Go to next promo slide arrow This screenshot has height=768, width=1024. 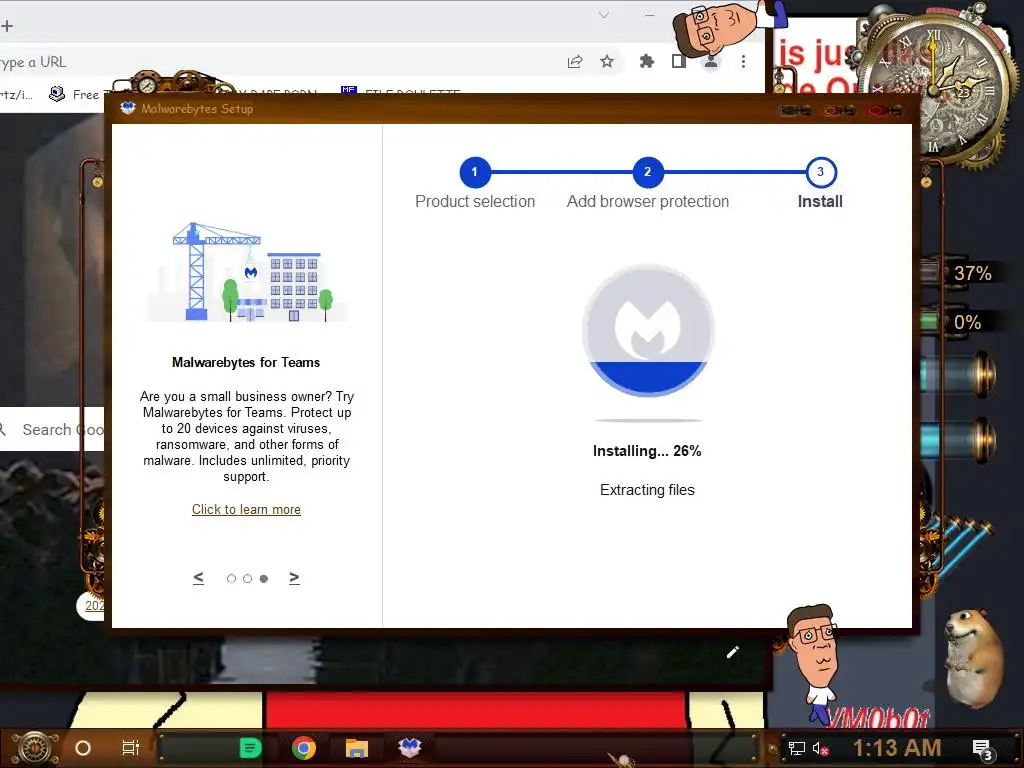(294, 578)
